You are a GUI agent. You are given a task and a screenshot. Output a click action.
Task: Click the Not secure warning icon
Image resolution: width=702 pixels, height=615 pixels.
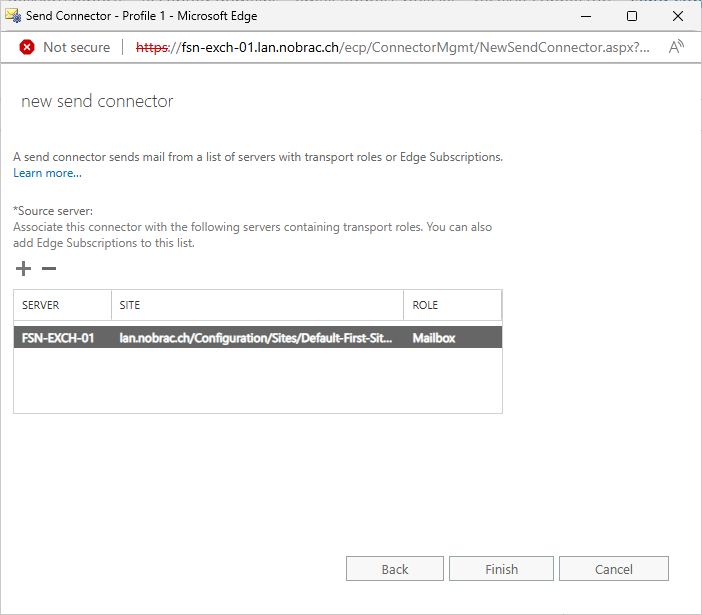coord(27,47)
